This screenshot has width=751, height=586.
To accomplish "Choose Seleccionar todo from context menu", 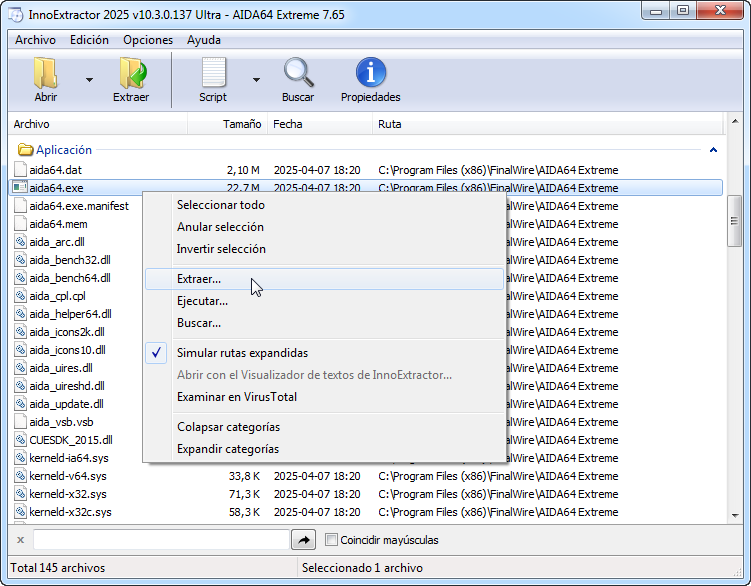I will [324, 205].
